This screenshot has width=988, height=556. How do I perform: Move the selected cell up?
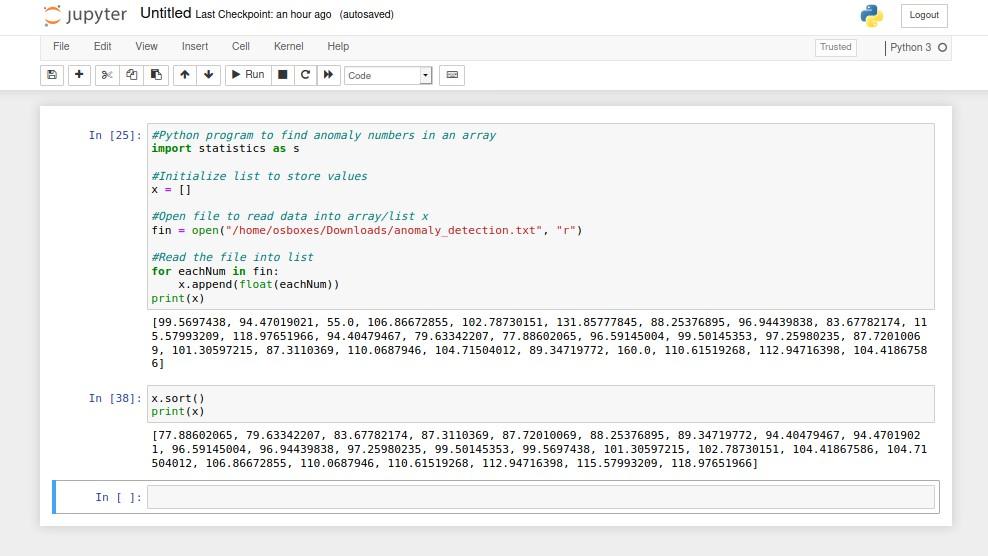click(x=185, y=75)
